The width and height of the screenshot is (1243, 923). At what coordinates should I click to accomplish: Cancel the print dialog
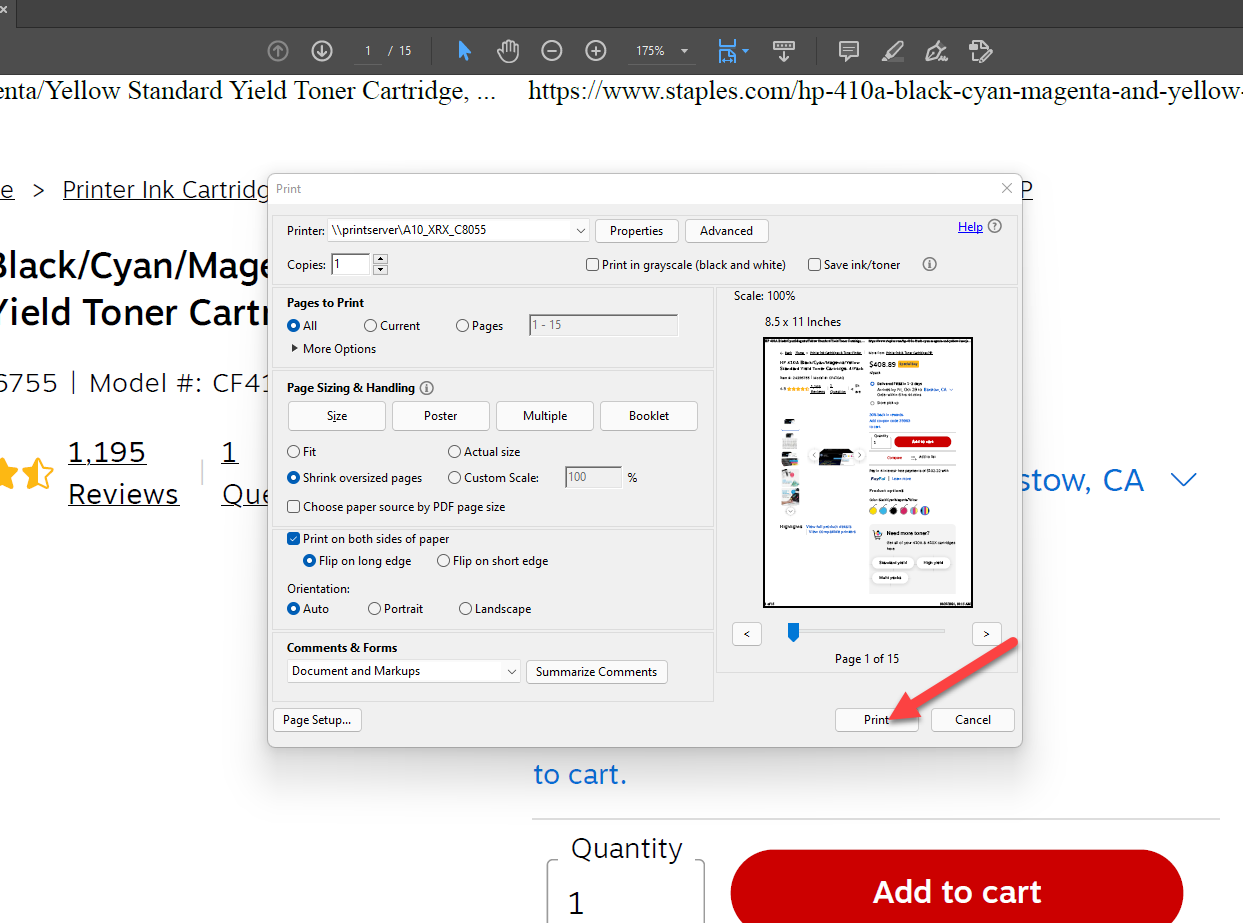pyautogui.click(x=973, y=720)
